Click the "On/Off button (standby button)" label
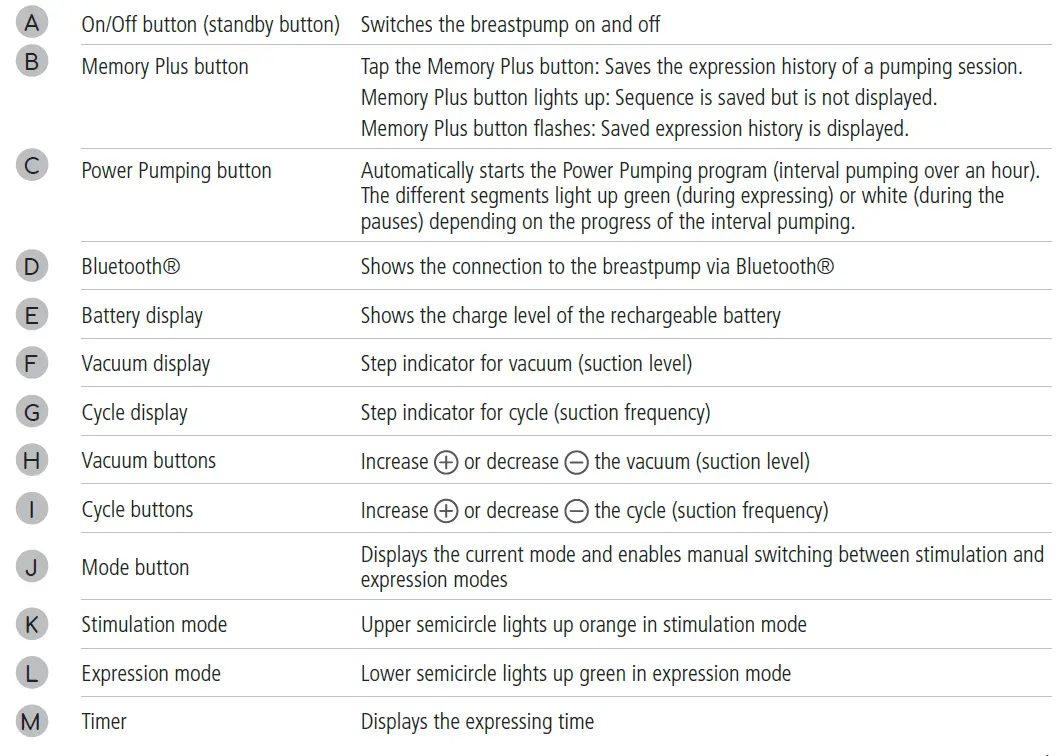Image resolution: width=1062 pixels, height=756 pixels. [x=210, y=24]
